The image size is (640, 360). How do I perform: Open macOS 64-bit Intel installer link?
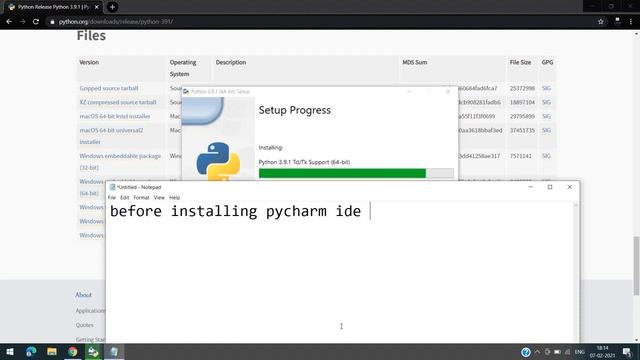tap(115, 116)
